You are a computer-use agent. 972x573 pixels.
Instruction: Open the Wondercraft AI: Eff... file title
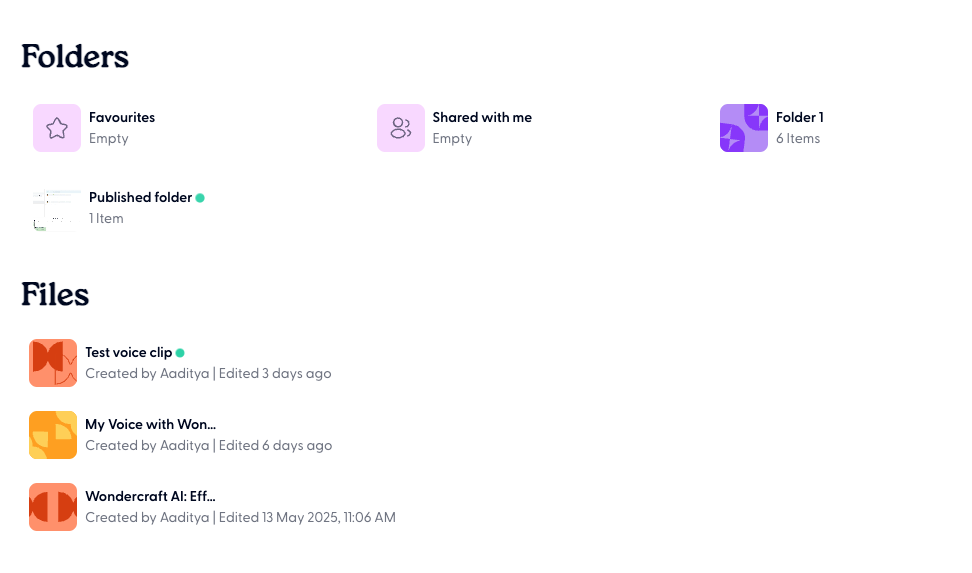pos(151,496)
